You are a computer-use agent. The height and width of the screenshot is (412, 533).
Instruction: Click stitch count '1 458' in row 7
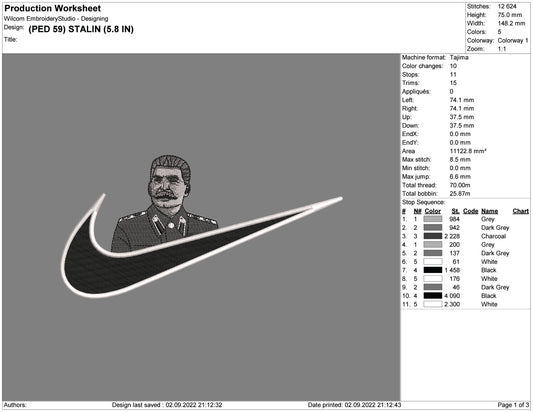click(452, 270)
